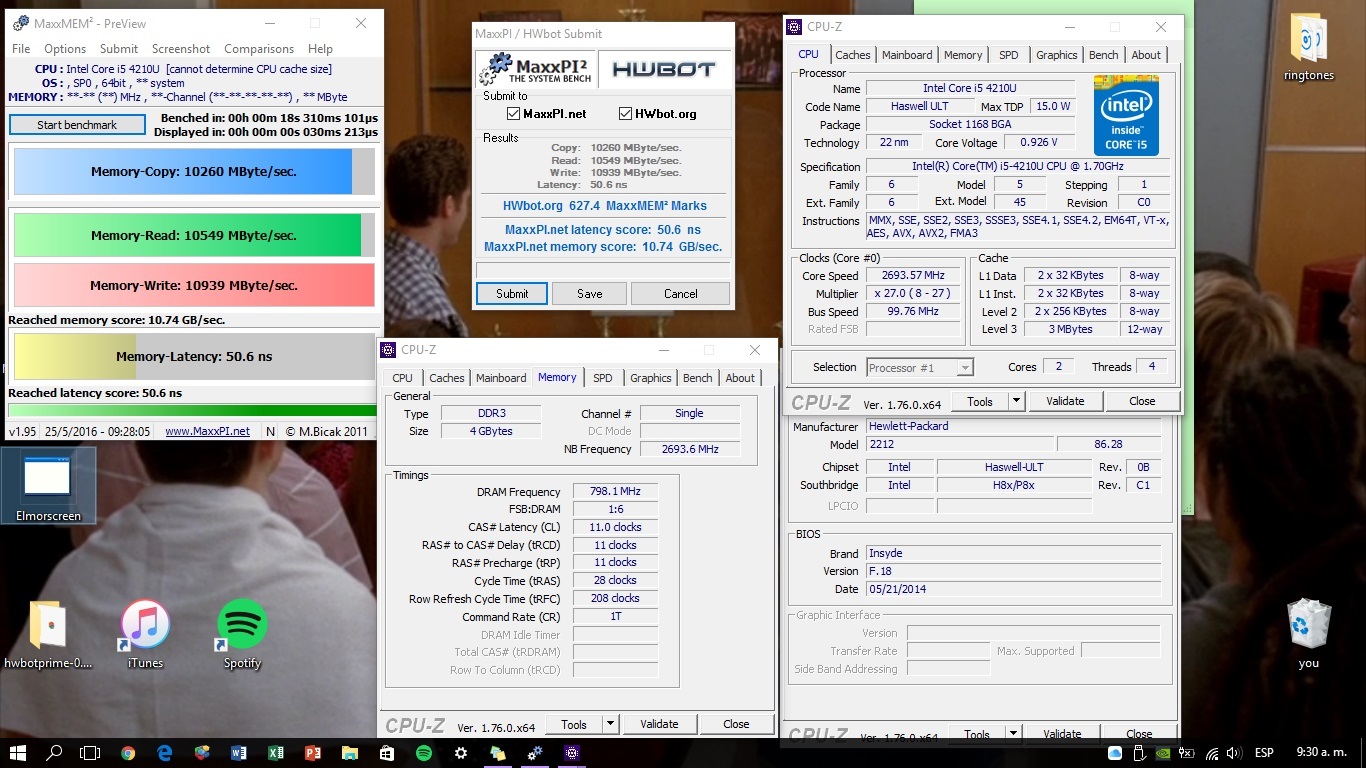Click the BIOS Version F.18 field

[x=1013, y=571]
